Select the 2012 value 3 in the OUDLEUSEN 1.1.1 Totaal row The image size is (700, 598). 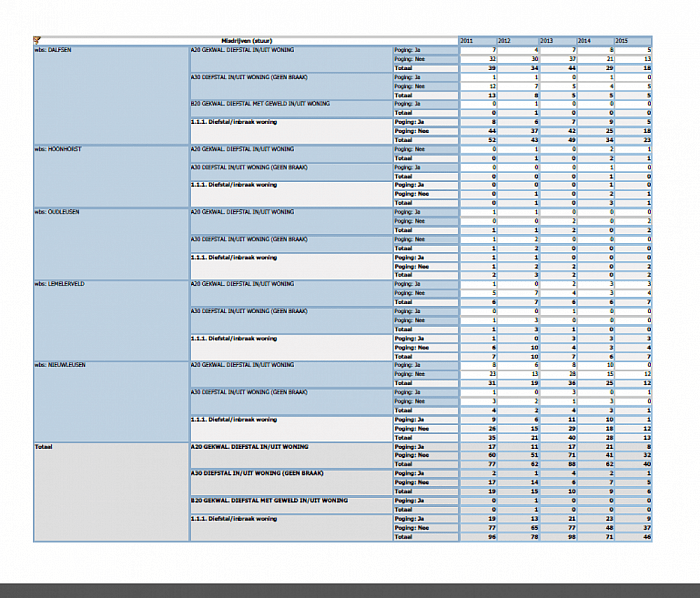tap(537, 275)
